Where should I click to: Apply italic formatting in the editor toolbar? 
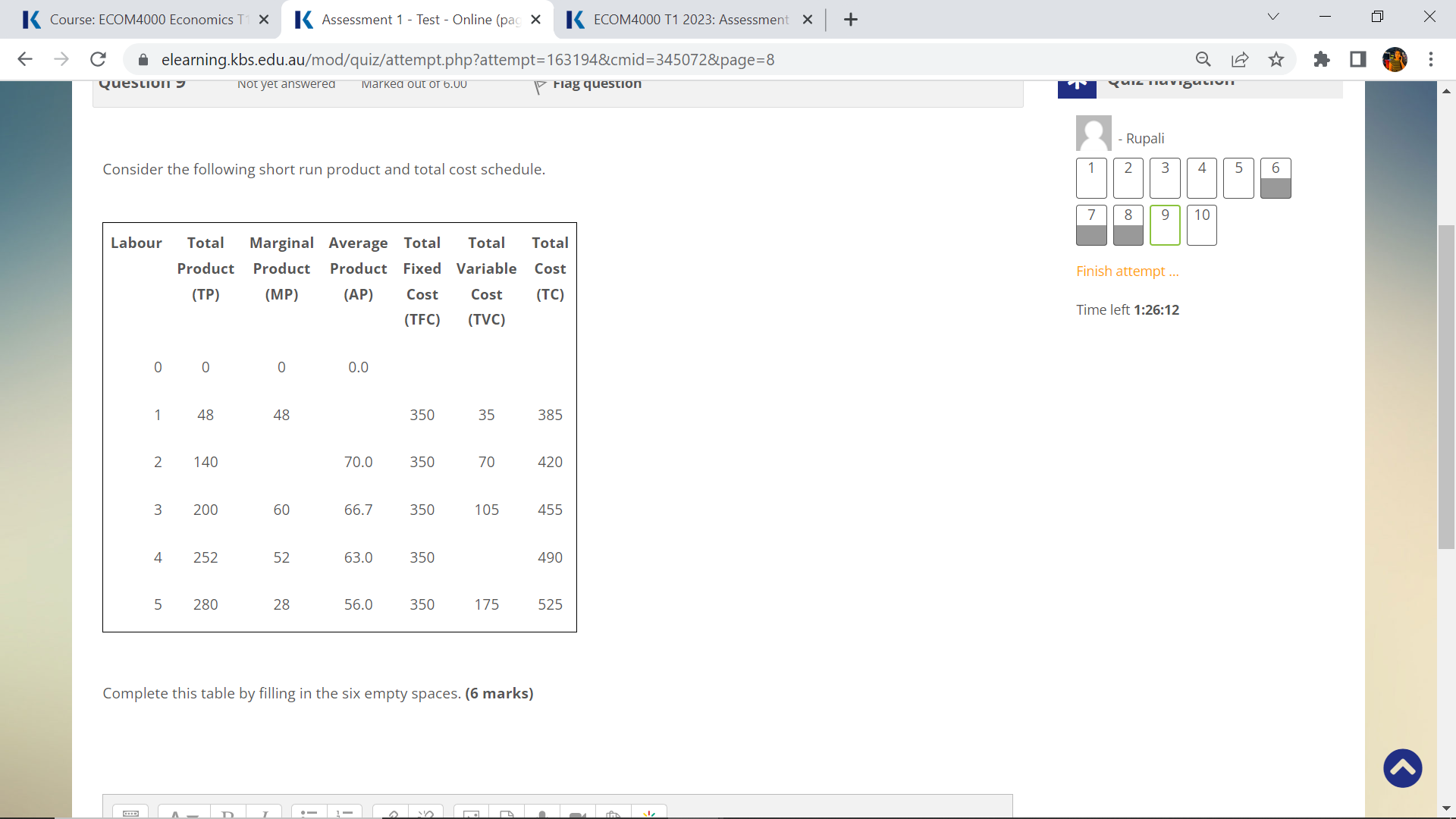tap(265, 814)
